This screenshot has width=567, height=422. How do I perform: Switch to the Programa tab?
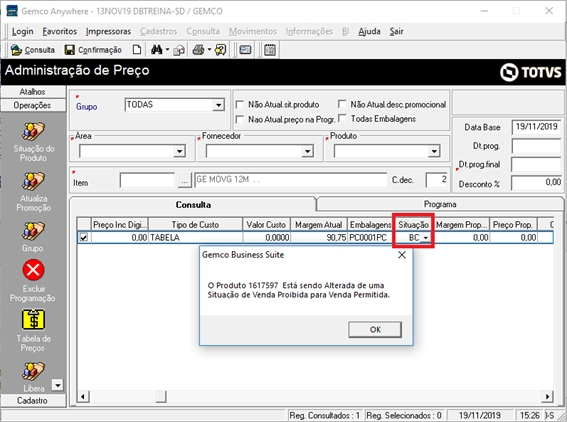pyautogui.click(x=440, y=204)
